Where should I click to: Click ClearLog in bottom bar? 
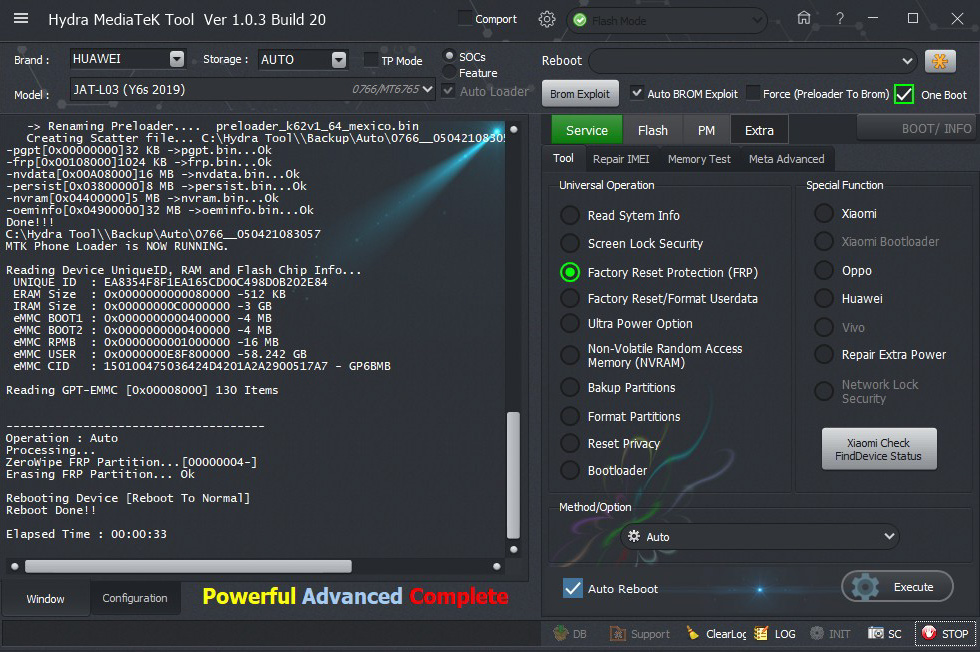[716, 634]
